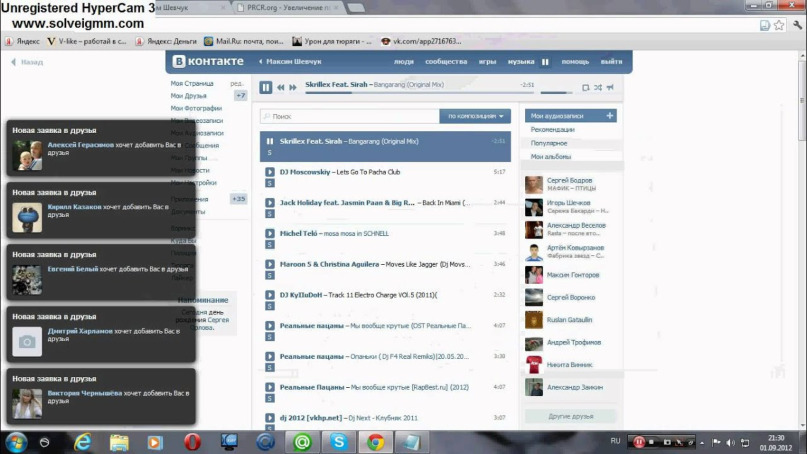Toggle broadcast to status megaphone icon
807x454 pixels.
pos(610,88)
